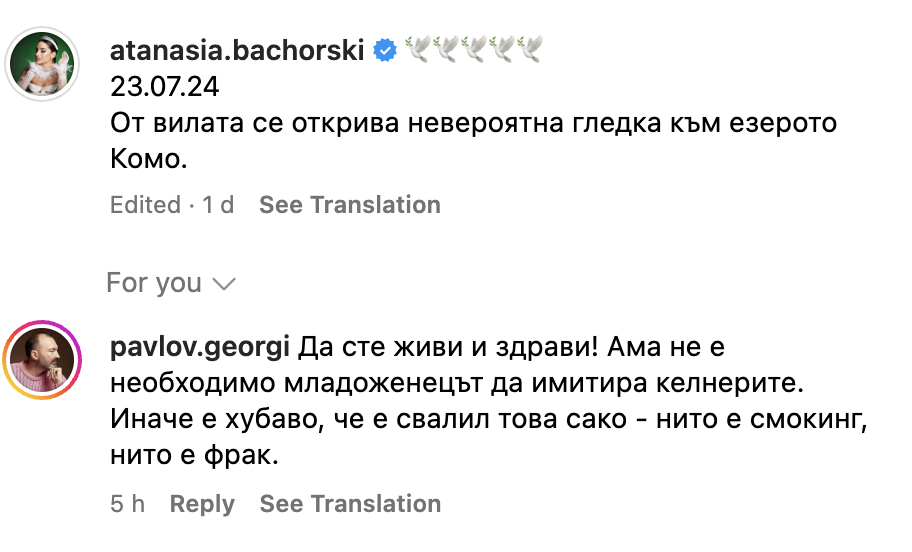Click the blue verified badge
Viewport: 912px width, 552px height.
(384, 50)
